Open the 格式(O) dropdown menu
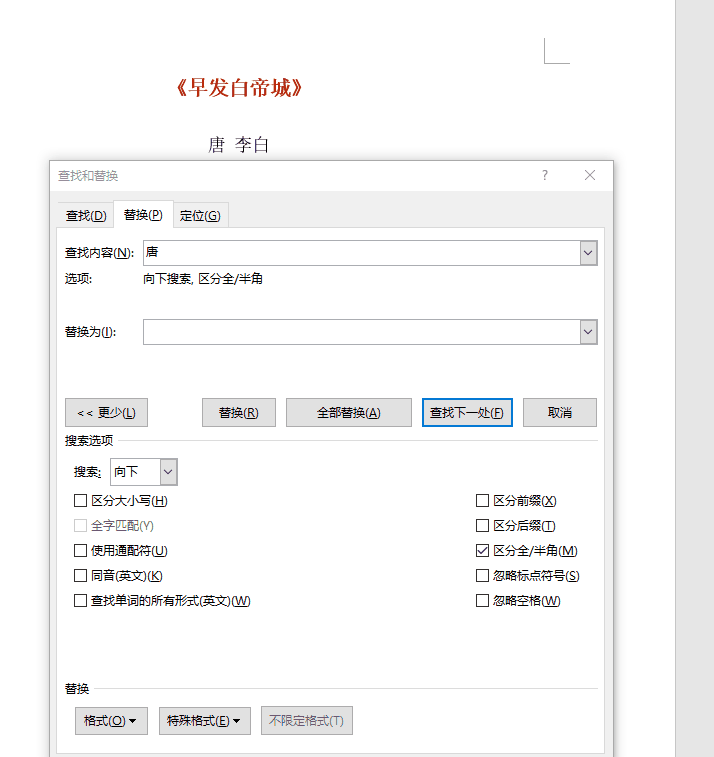 coord(111,721)
